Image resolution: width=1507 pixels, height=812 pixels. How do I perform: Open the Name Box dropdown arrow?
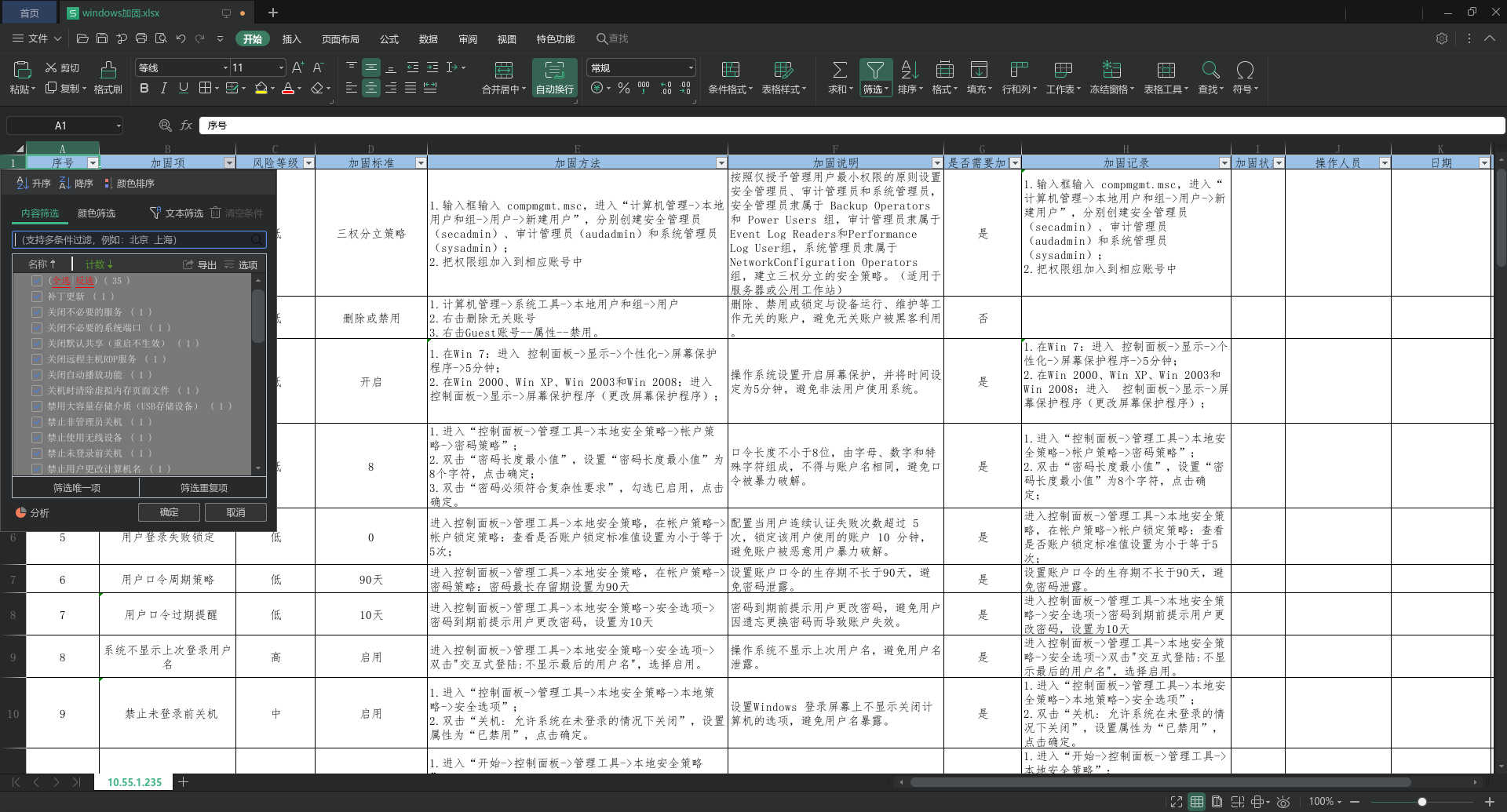(119, 126)
